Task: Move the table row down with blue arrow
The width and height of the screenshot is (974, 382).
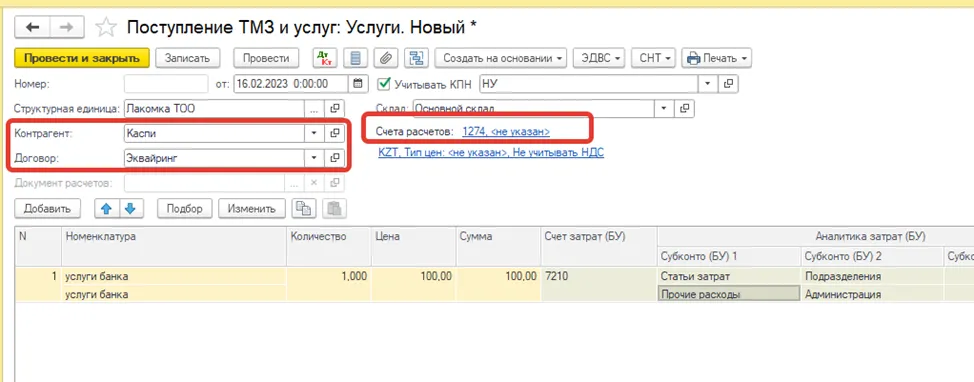Action: 132,209
